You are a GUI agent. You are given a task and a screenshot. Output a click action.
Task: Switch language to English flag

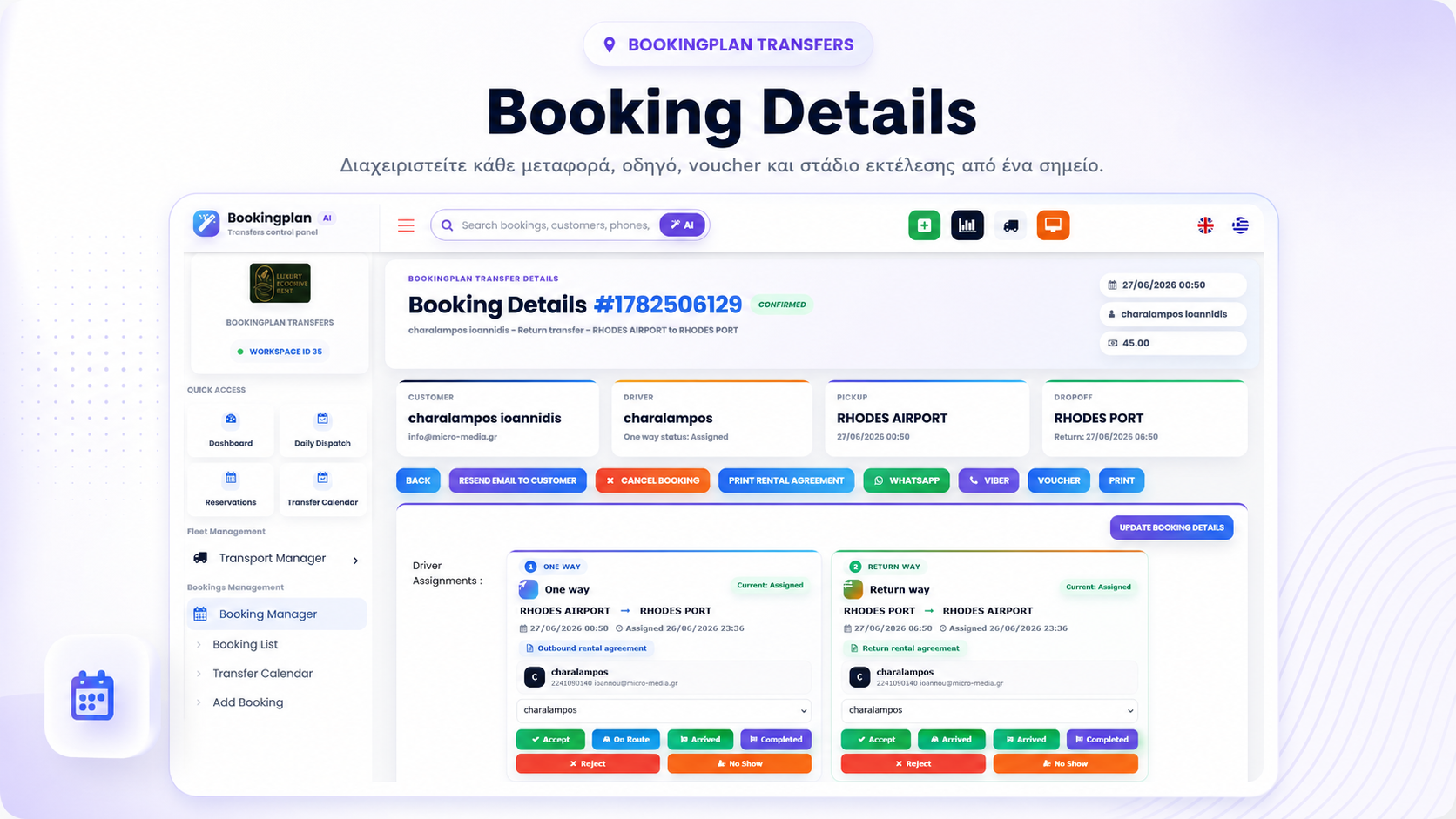(x=1205, y=225)
